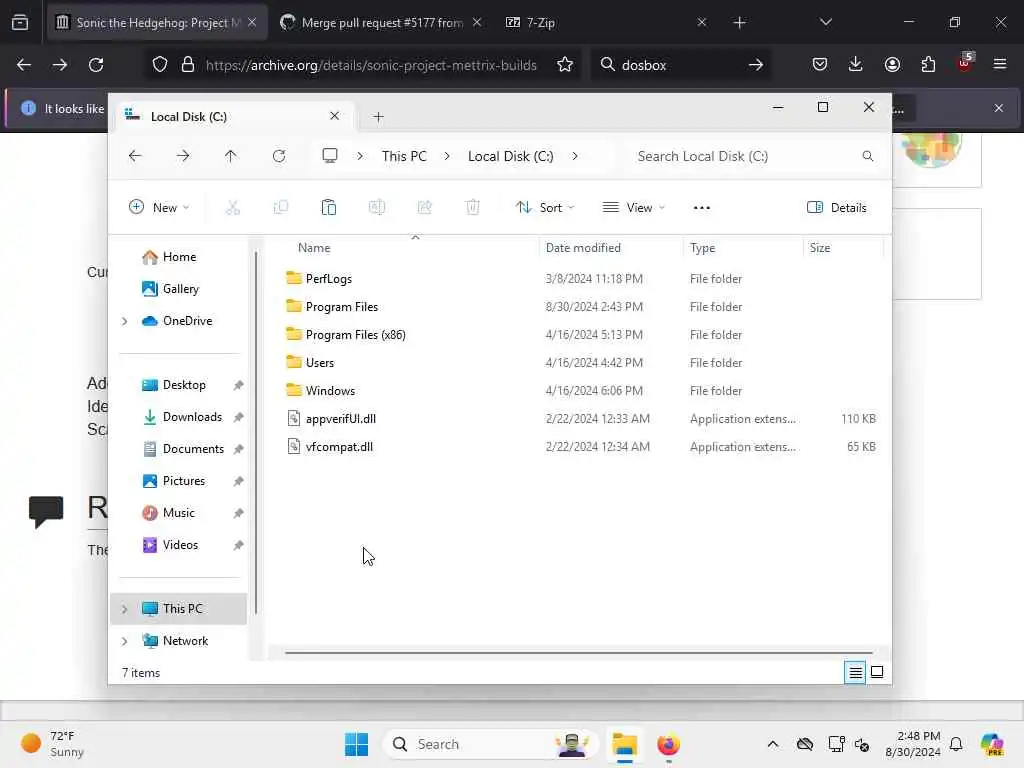The height and width of the screenshot is (768, 1024).
Task: Select Gallery in navigation pane
Action: pyautogui.click(x=179, y=289)
